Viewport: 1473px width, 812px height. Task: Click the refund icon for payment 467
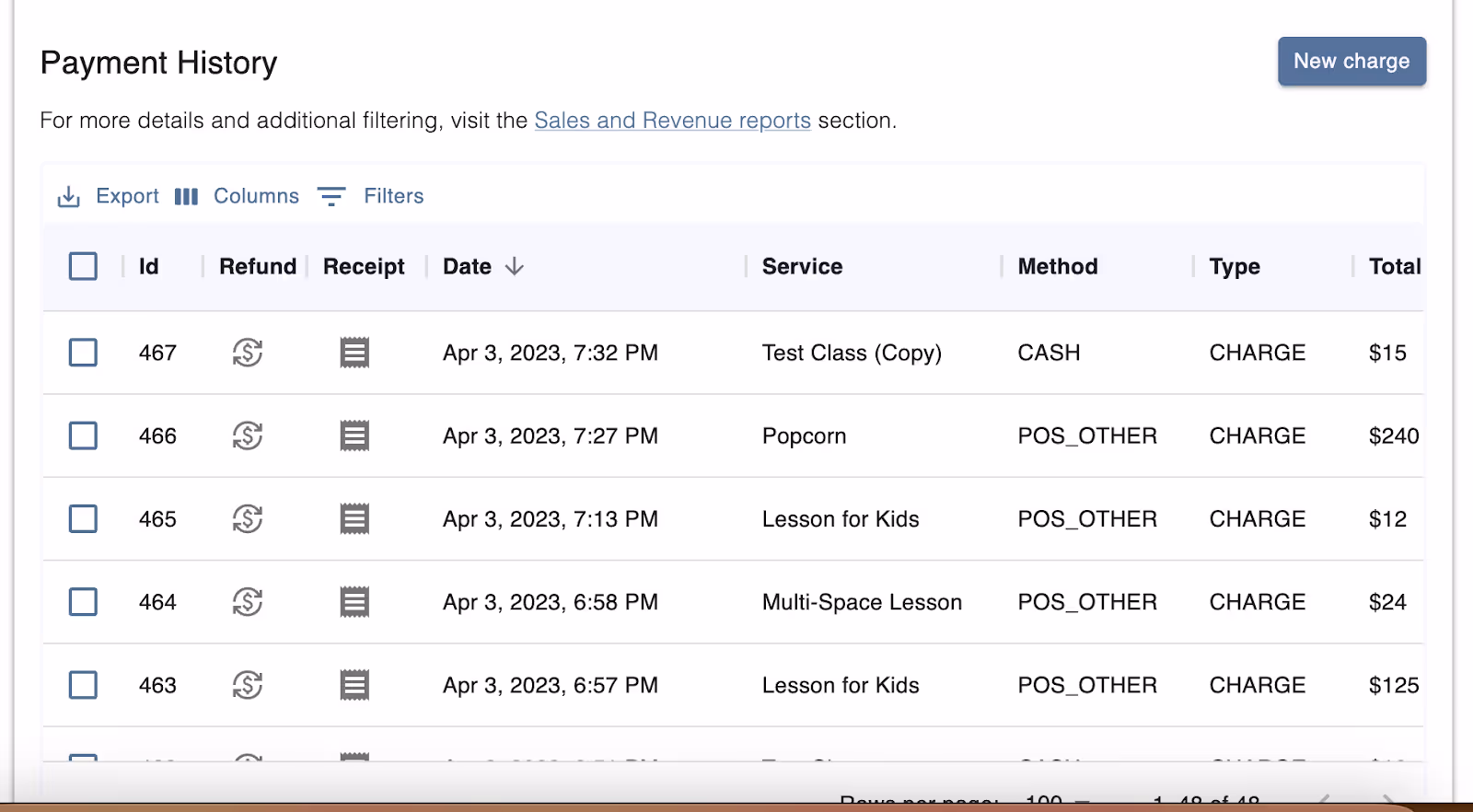tap(248, 353)
